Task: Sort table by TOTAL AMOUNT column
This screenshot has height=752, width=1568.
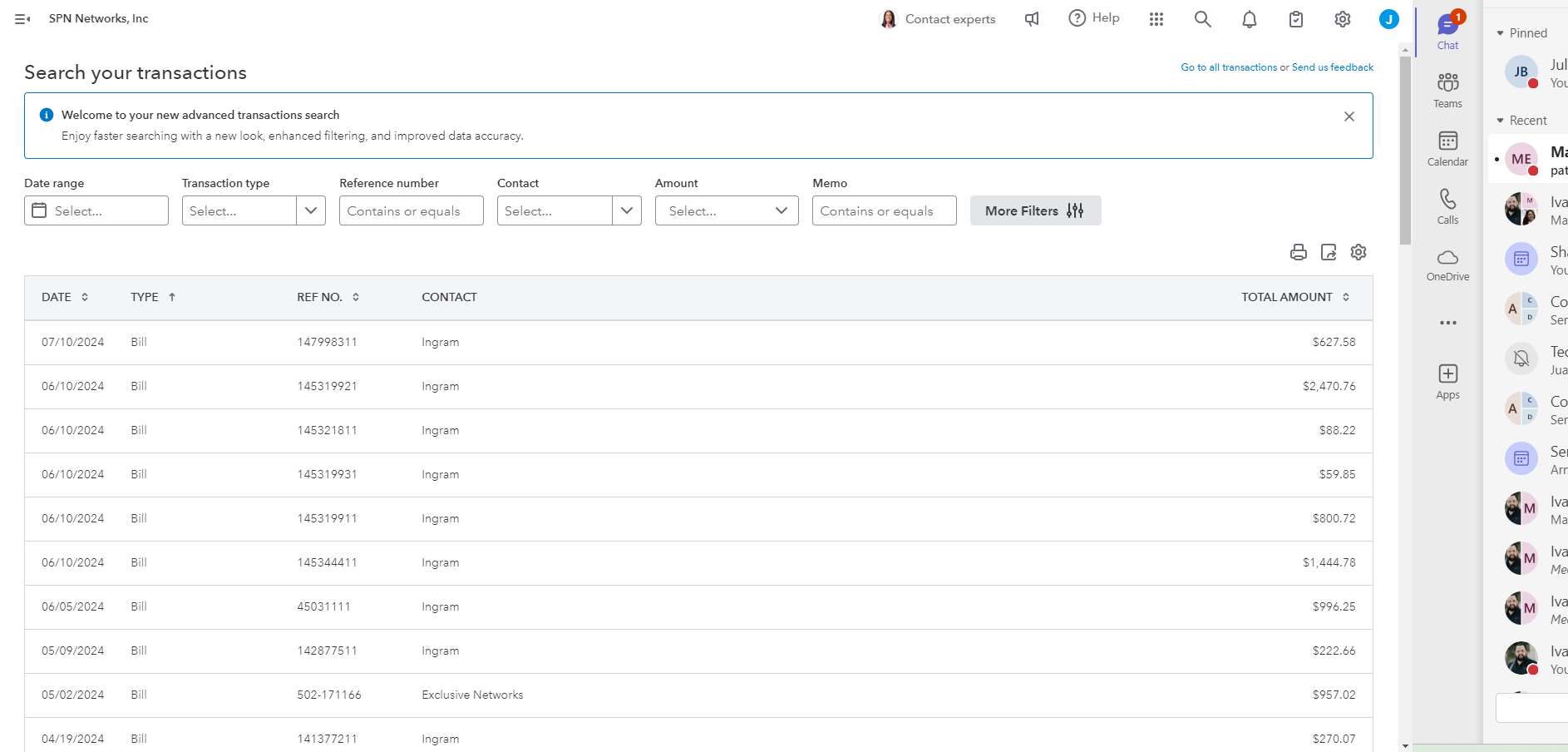Action: (1295, 297)
